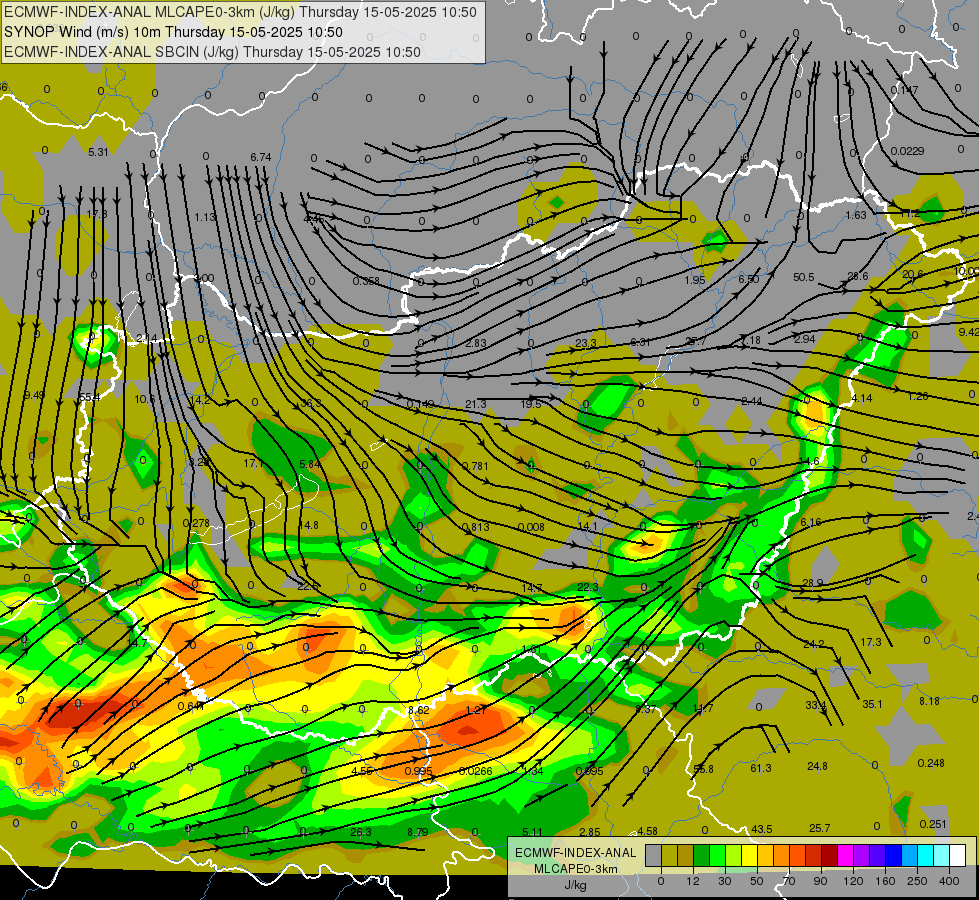Image resolution: width=979 pixels, height=900 pixels.
Task: Click the white swatch at legend end
Action: (x=958, y=855)
